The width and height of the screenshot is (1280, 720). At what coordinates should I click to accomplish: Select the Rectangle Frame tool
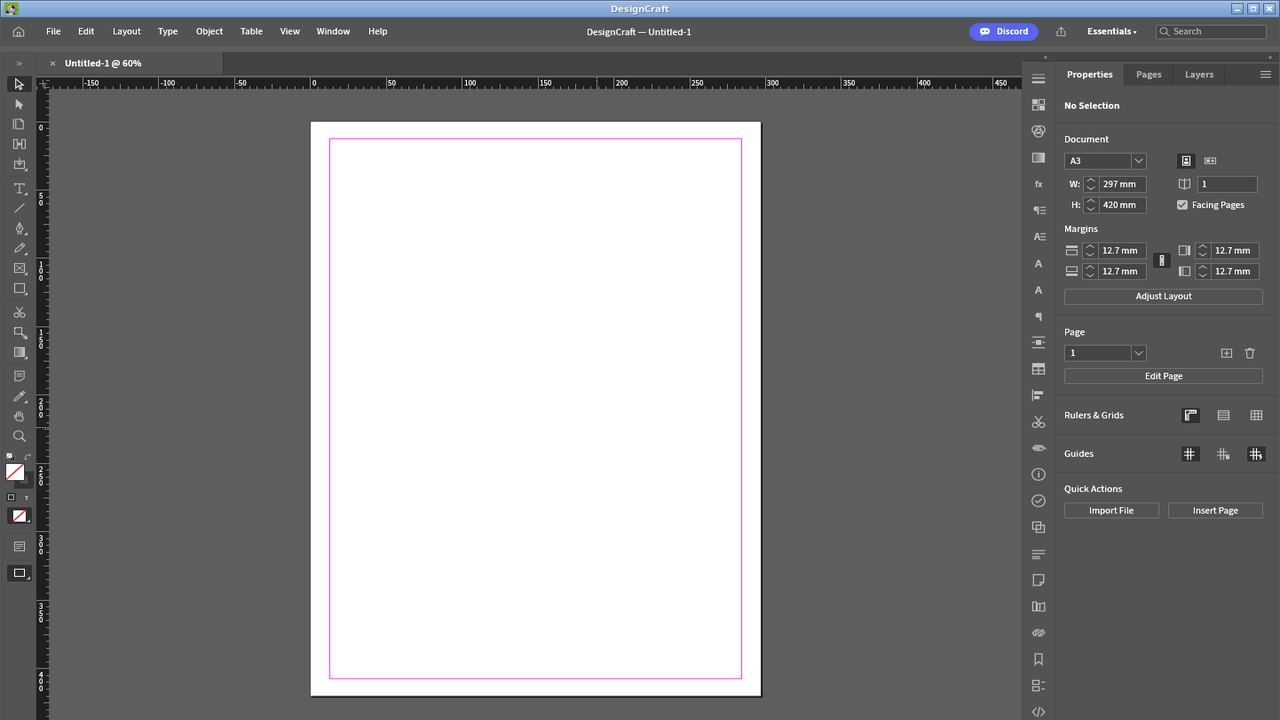tap(19, 268)
